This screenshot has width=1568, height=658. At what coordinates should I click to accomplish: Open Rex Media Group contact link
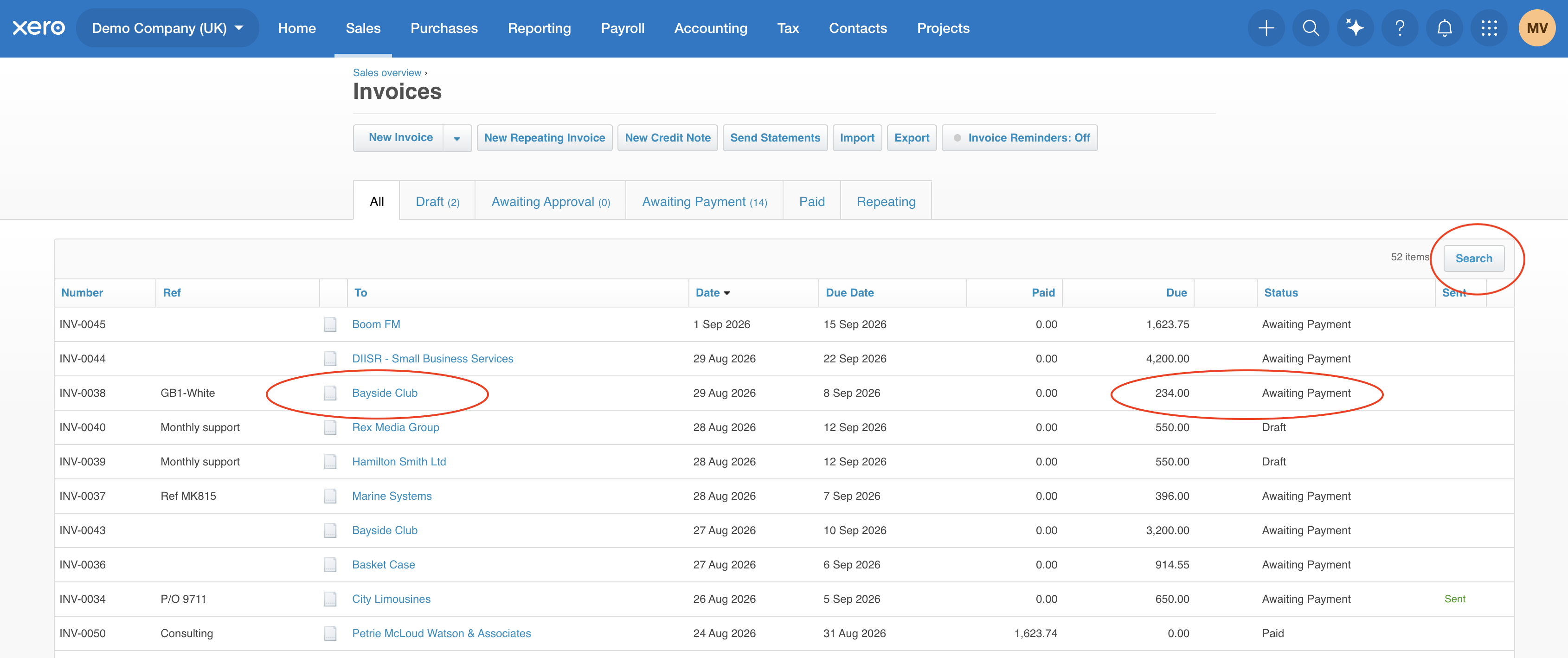point(396,427)
